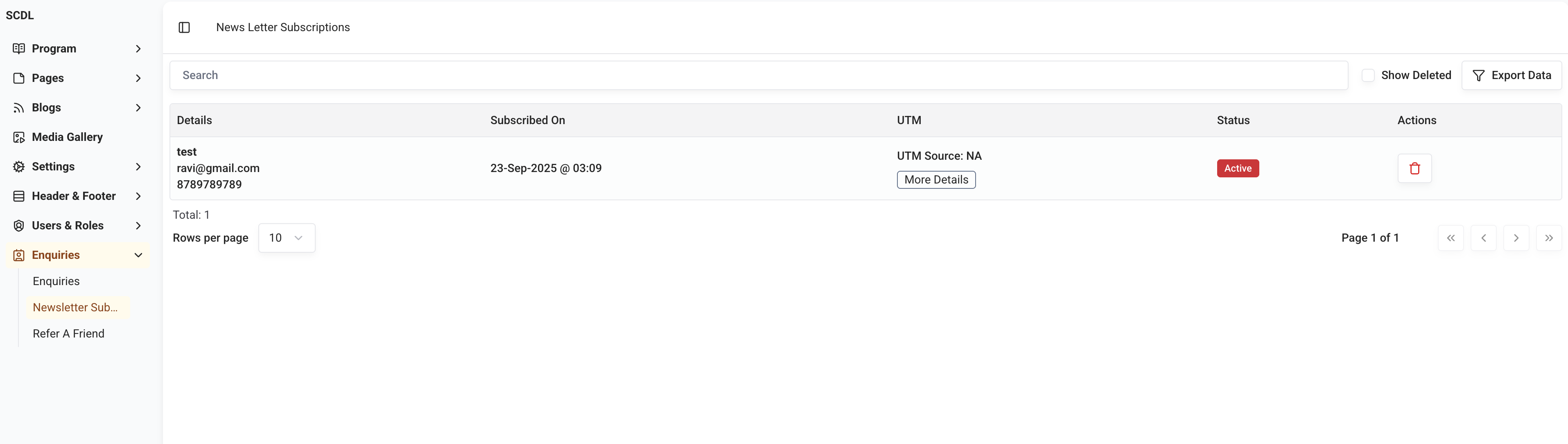Open the rows per page dropdown

coord(286,238)
